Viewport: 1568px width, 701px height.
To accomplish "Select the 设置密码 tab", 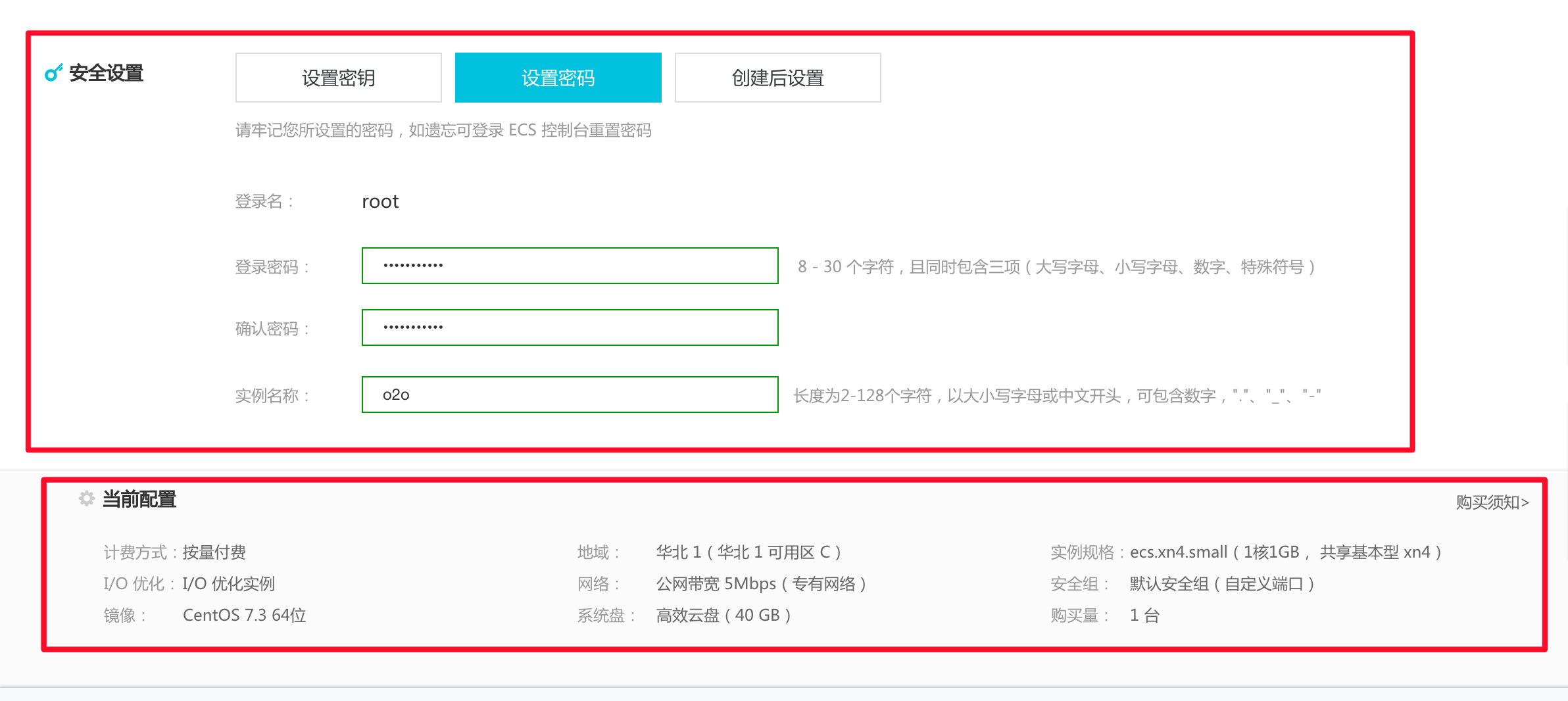I will tap(558, 77).
